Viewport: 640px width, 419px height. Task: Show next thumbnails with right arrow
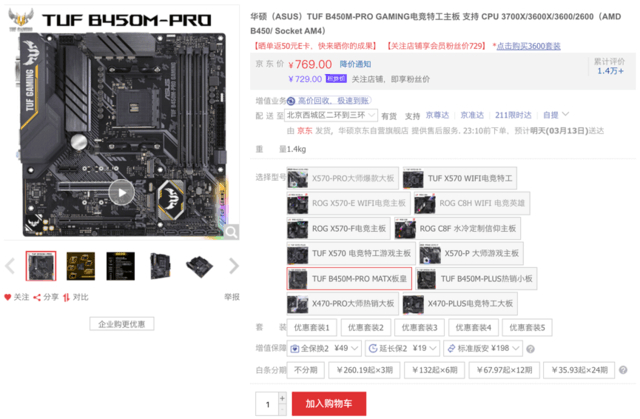pyautogui.click(x=234, y=266)
